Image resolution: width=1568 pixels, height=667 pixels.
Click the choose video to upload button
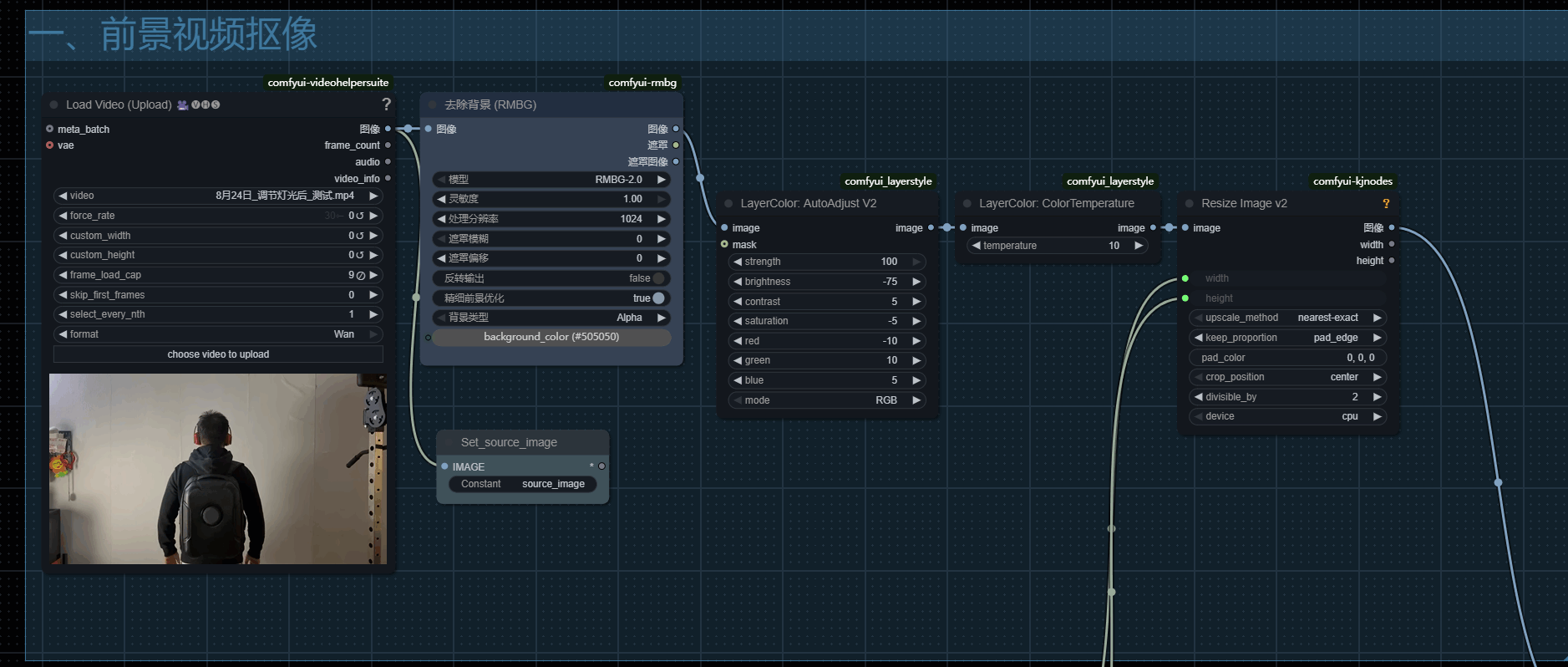[x=218, y=354]
